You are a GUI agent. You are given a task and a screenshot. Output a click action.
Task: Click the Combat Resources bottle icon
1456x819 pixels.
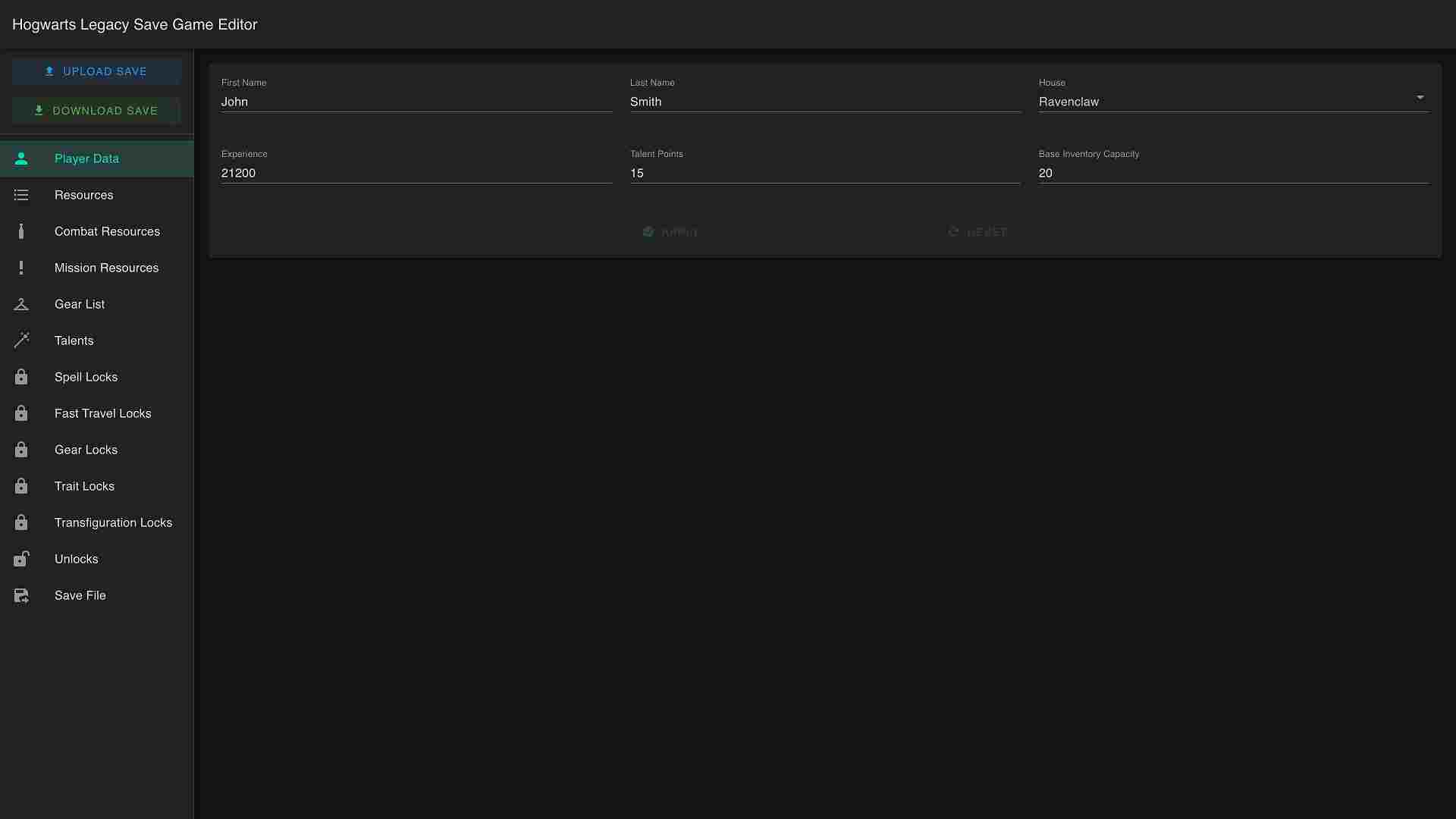21,231
